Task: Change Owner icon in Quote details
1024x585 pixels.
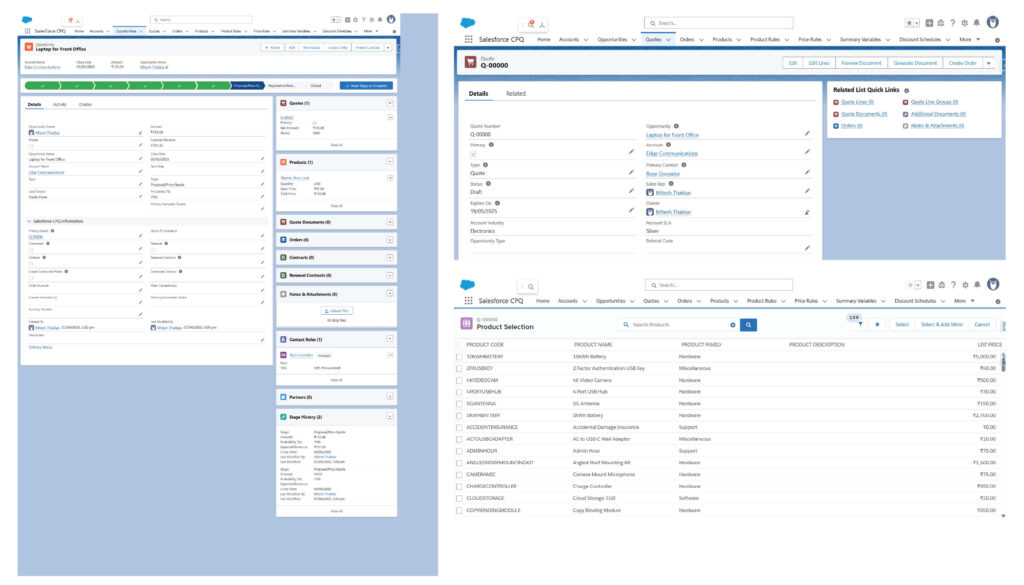Action: [x=807, y=212]
